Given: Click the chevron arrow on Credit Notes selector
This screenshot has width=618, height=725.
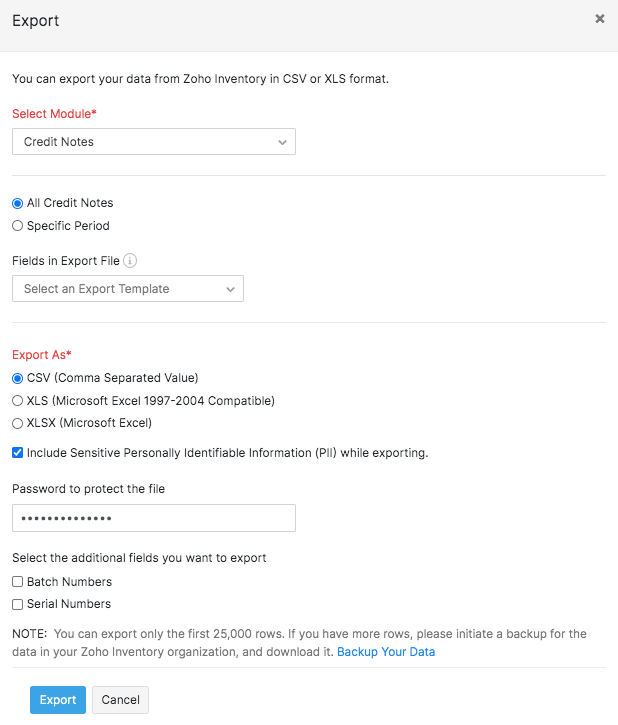Looking at the screenshot, I should 282,142.
